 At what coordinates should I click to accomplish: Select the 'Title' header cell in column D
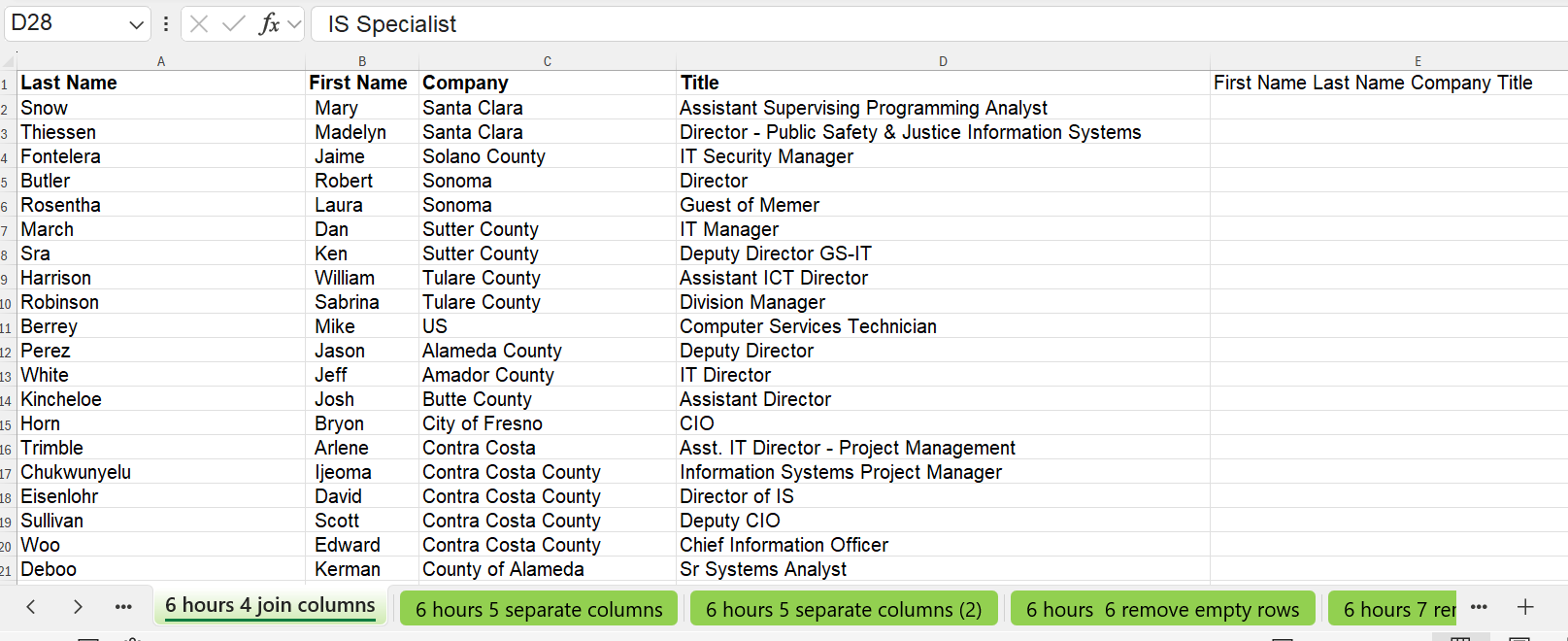tap(942, 83)
